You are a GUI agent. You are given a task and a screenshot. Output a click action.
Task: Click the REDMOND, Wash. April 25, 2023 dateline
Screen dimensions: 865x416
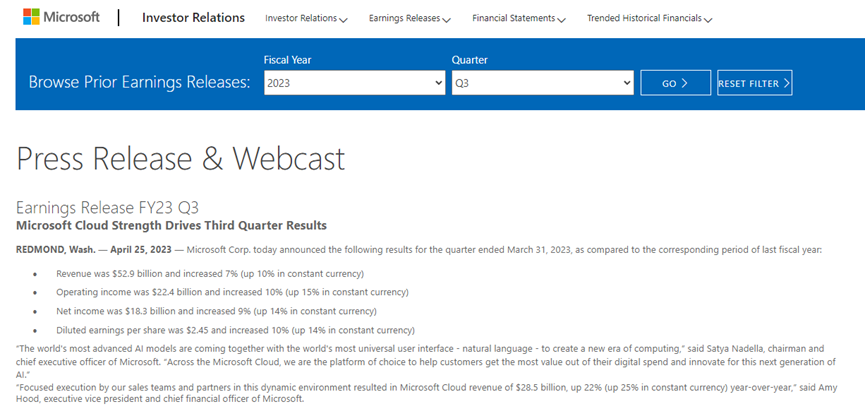(94, 249)
